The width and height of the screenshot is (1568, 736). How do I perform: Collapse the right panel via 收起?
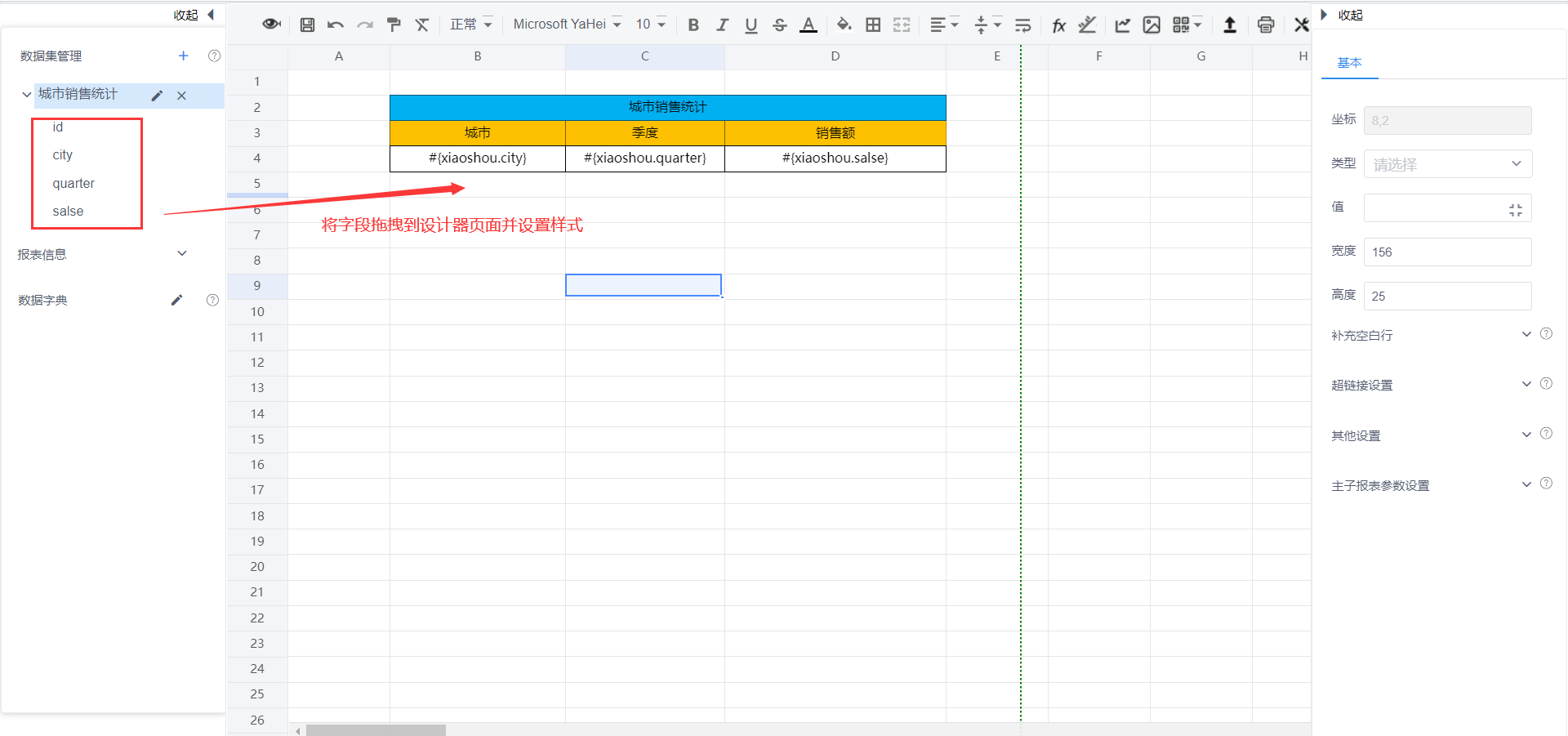coord(1343,15)
